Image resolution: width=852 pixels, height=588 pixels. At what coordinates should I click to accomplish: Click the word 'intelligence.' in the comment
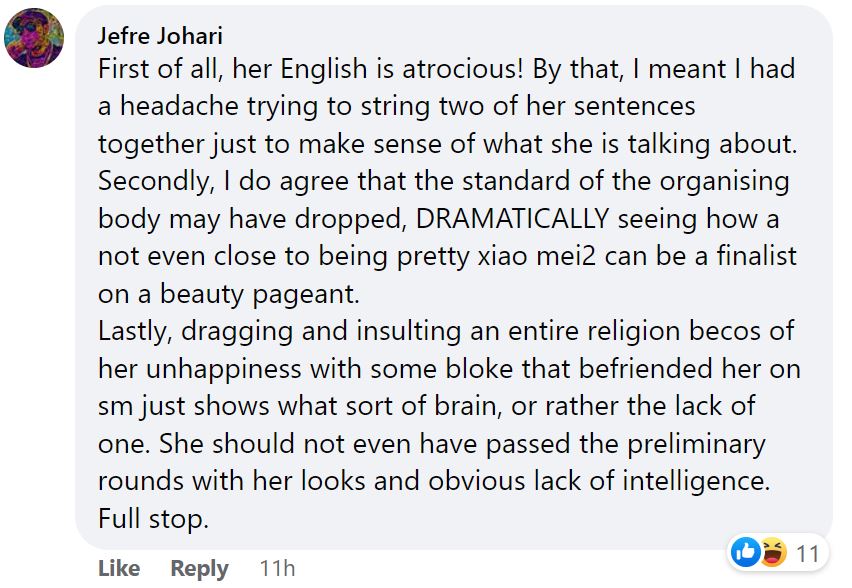pos(696,481)
